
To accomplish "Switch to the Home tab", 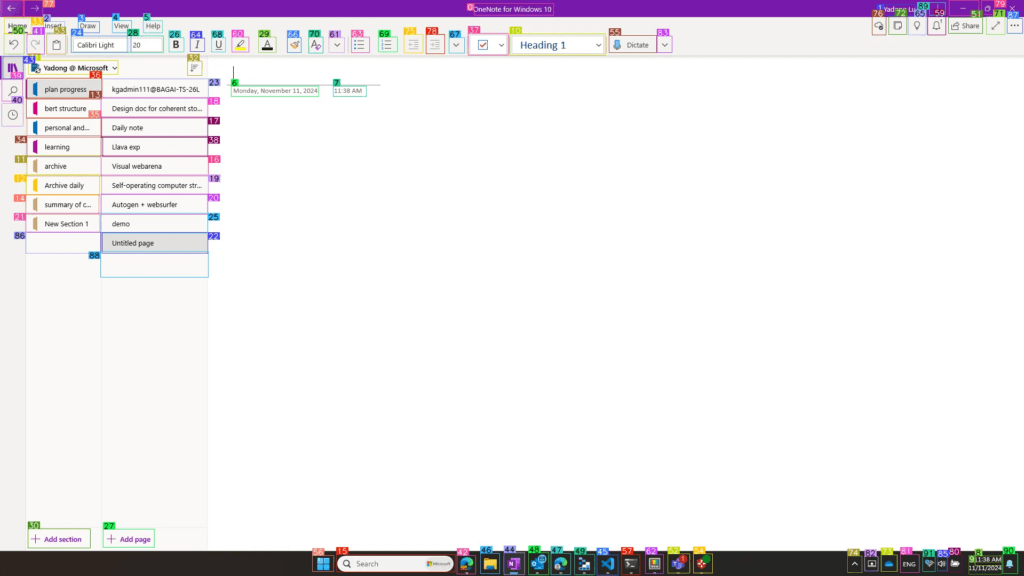I will (17, 26).
